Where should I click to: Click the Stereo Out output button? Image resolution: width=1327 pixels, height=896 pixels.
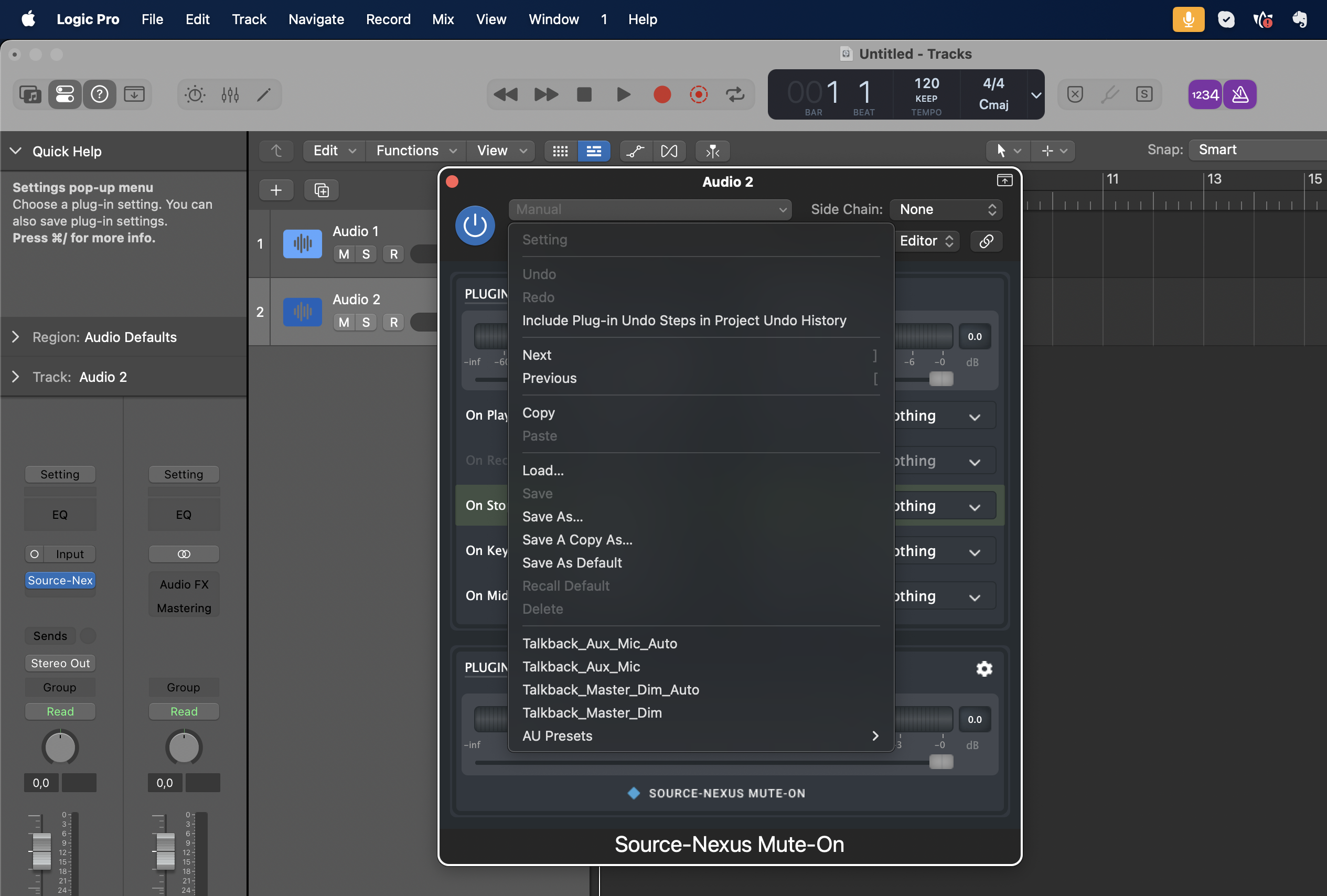(60, 663)
